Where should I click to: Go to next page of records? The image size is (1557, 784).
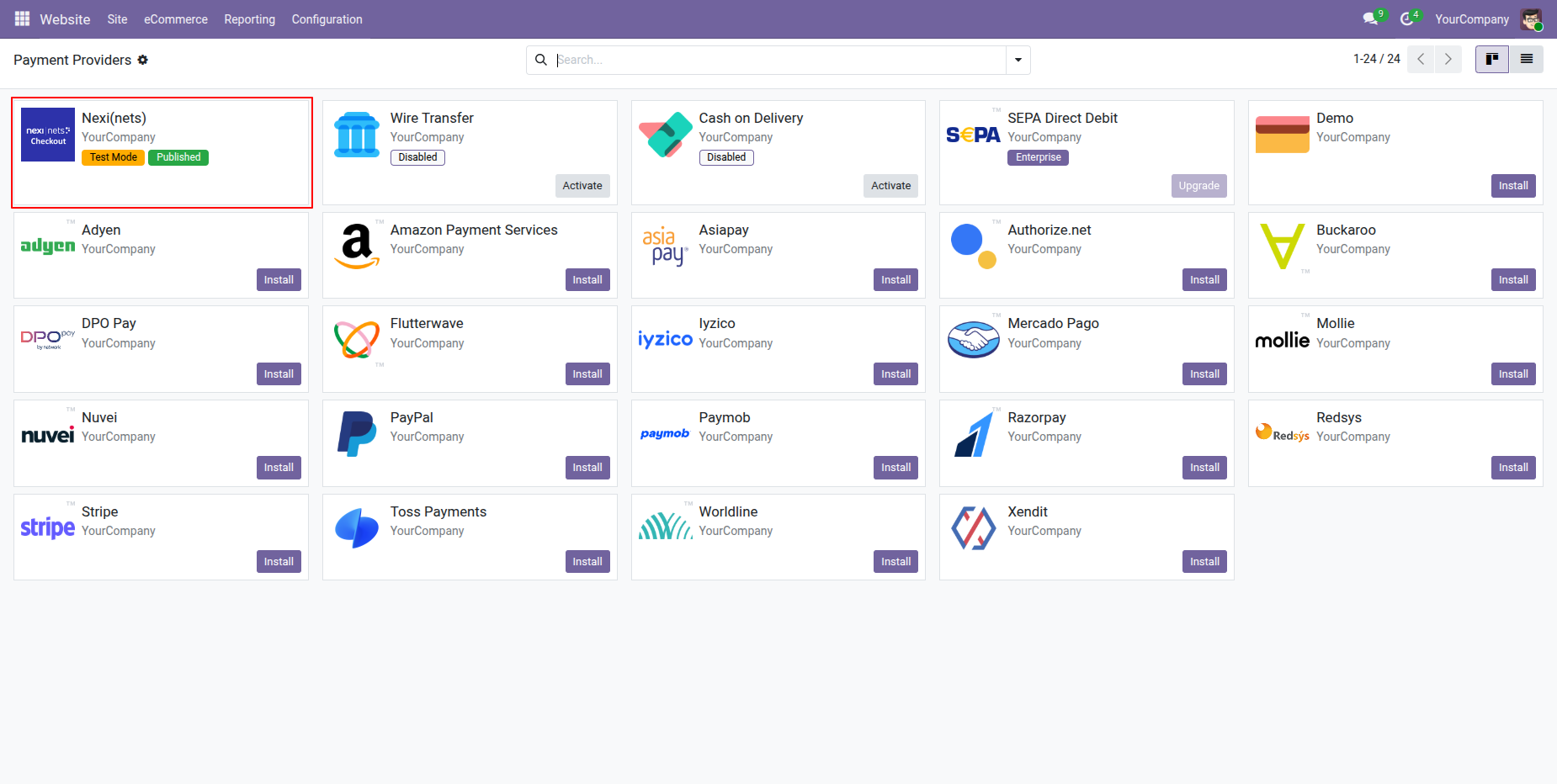point(1448,59)
